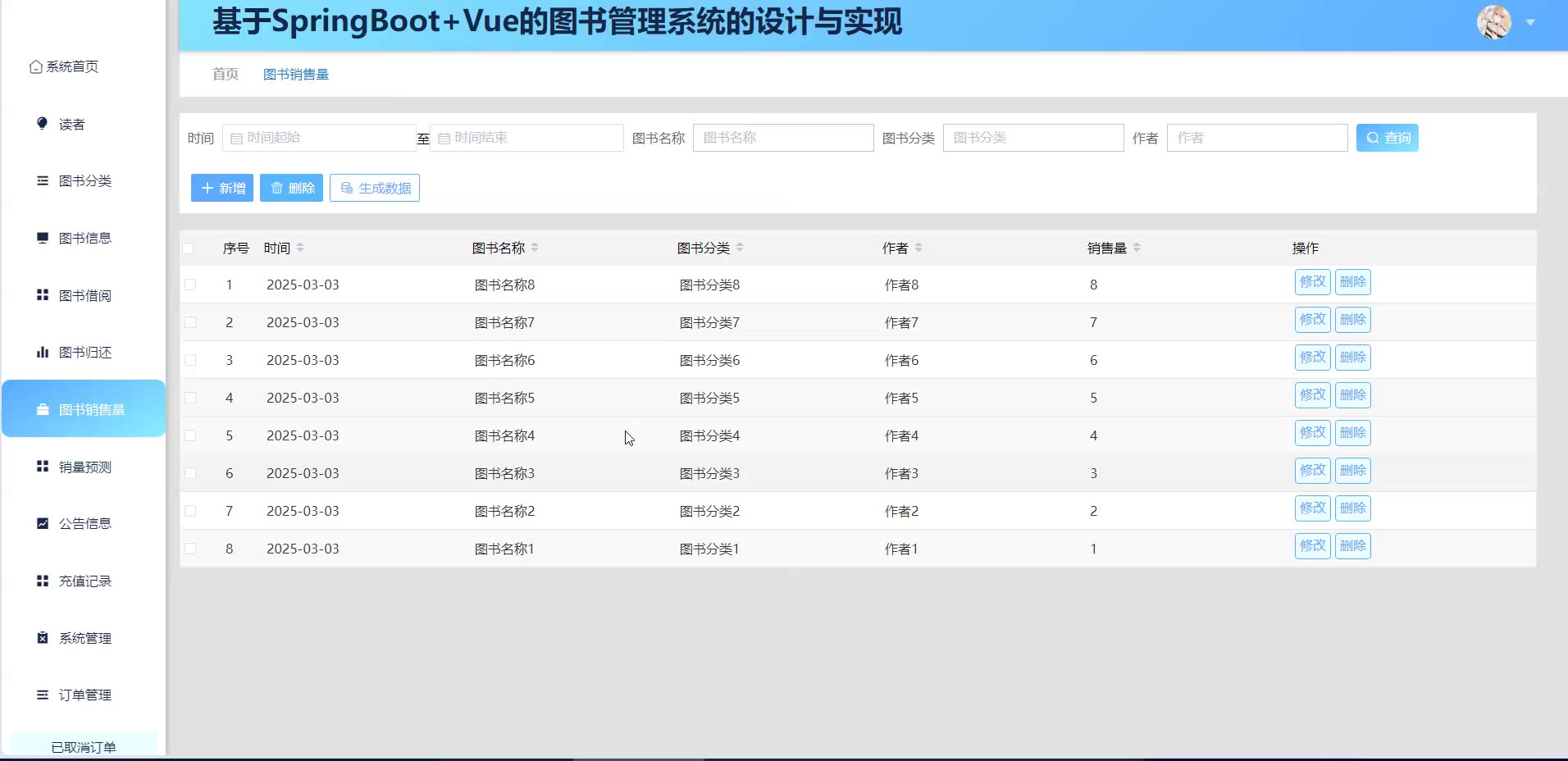Click the 时间起始 date input
Image resolution: width=1568 pixels, height=761 pixels.
coord(319,138)
